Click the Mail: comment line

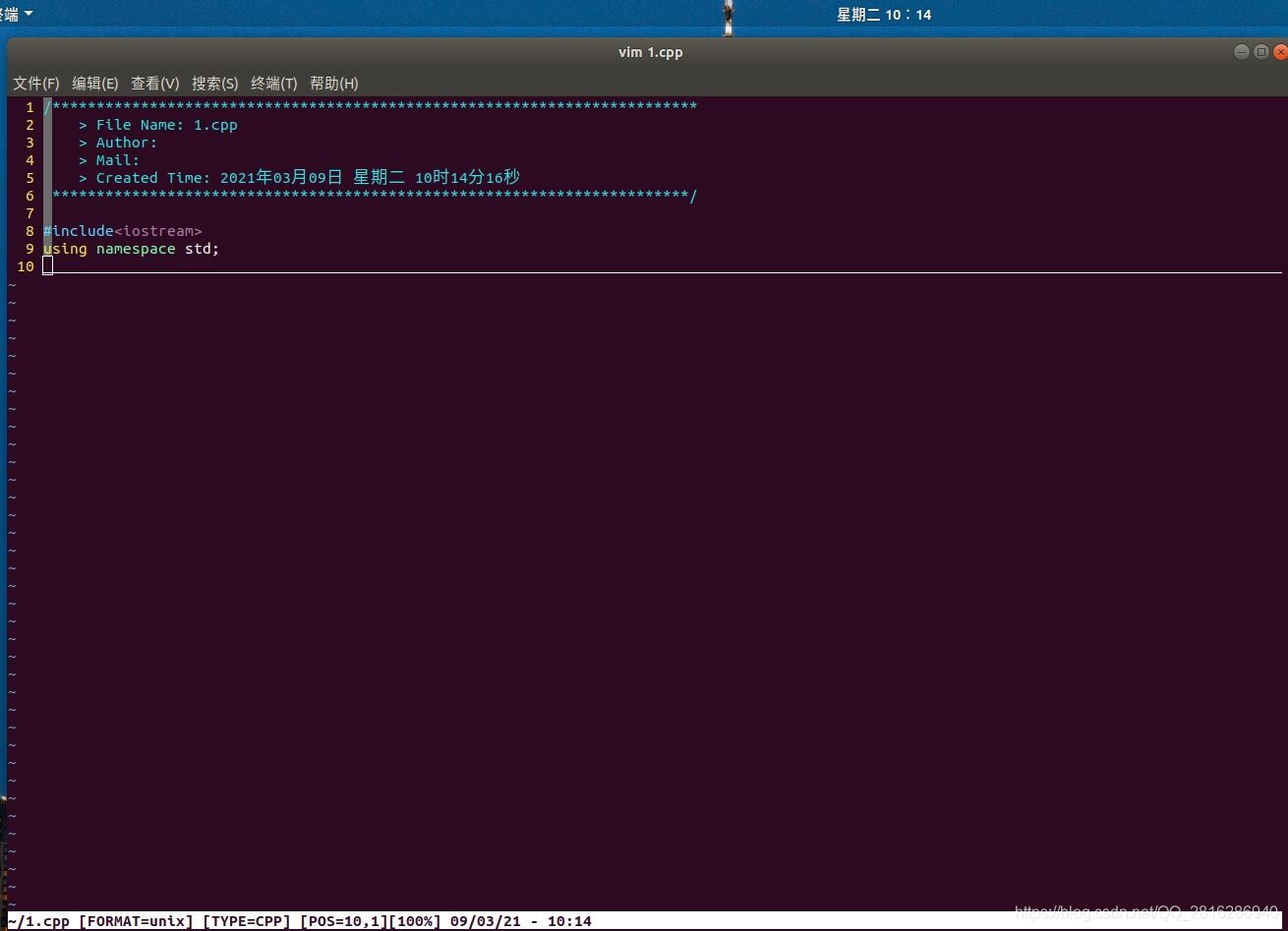[109, 160]
